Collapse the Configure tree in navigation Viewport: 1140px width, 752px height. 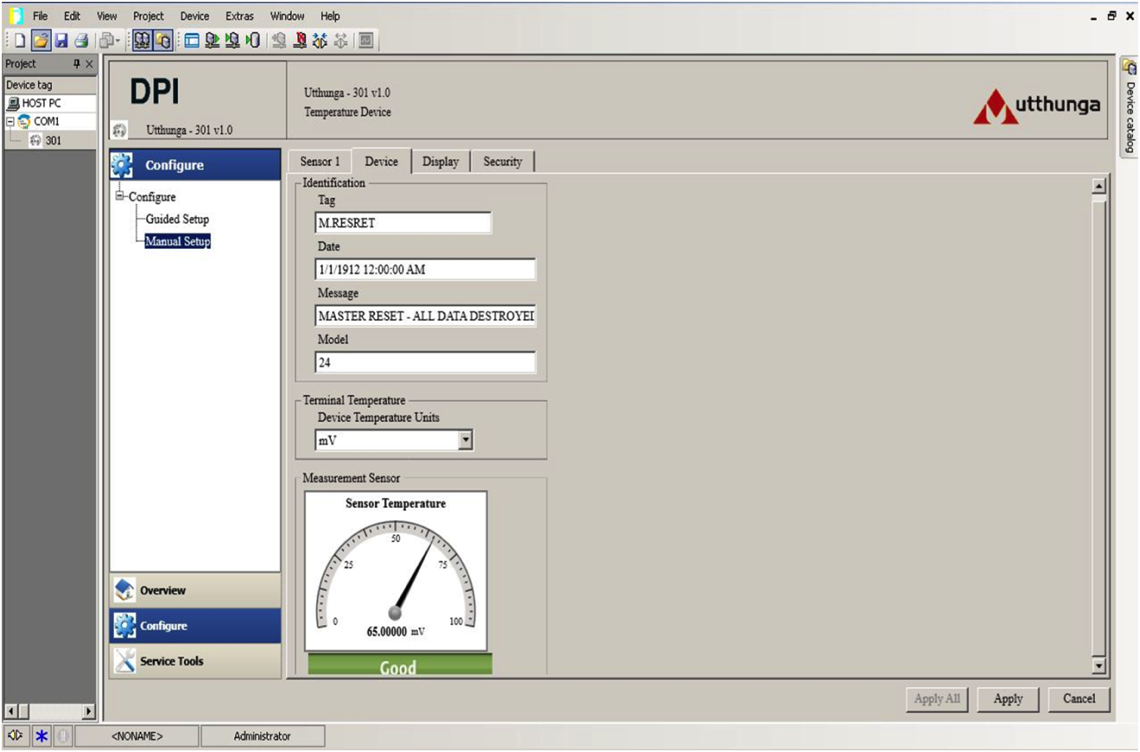point(121,196)
